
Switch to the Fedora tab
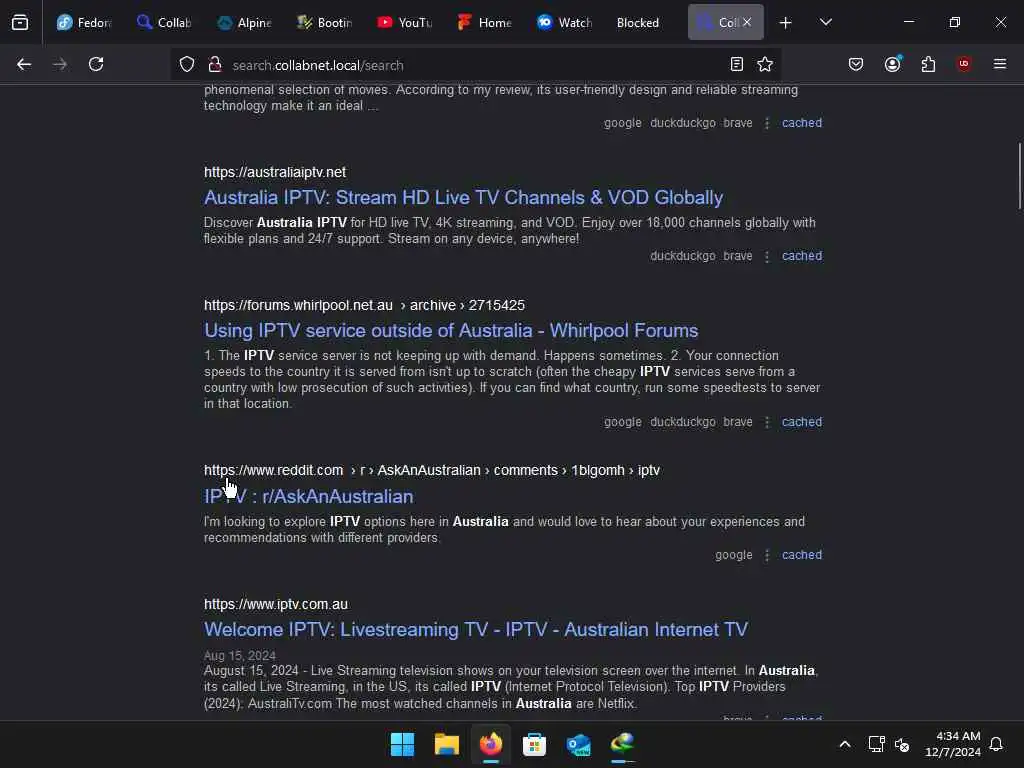(84, 23)
